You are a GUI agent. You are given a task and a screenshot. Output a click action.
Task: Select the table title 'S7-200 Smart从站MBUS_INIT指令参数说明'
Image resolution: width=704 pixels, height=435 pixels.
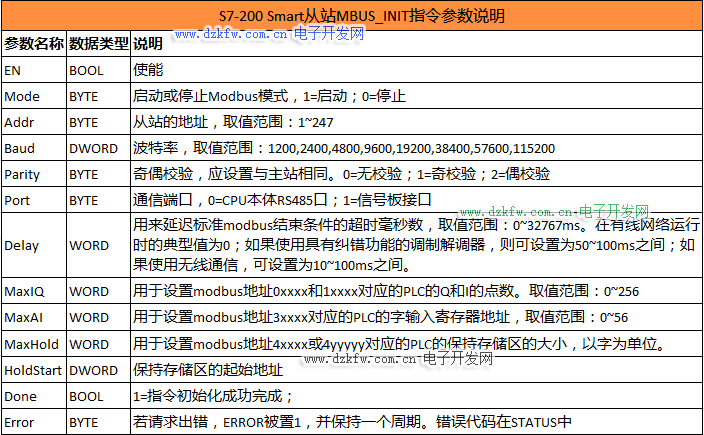[x=361, y=16]
